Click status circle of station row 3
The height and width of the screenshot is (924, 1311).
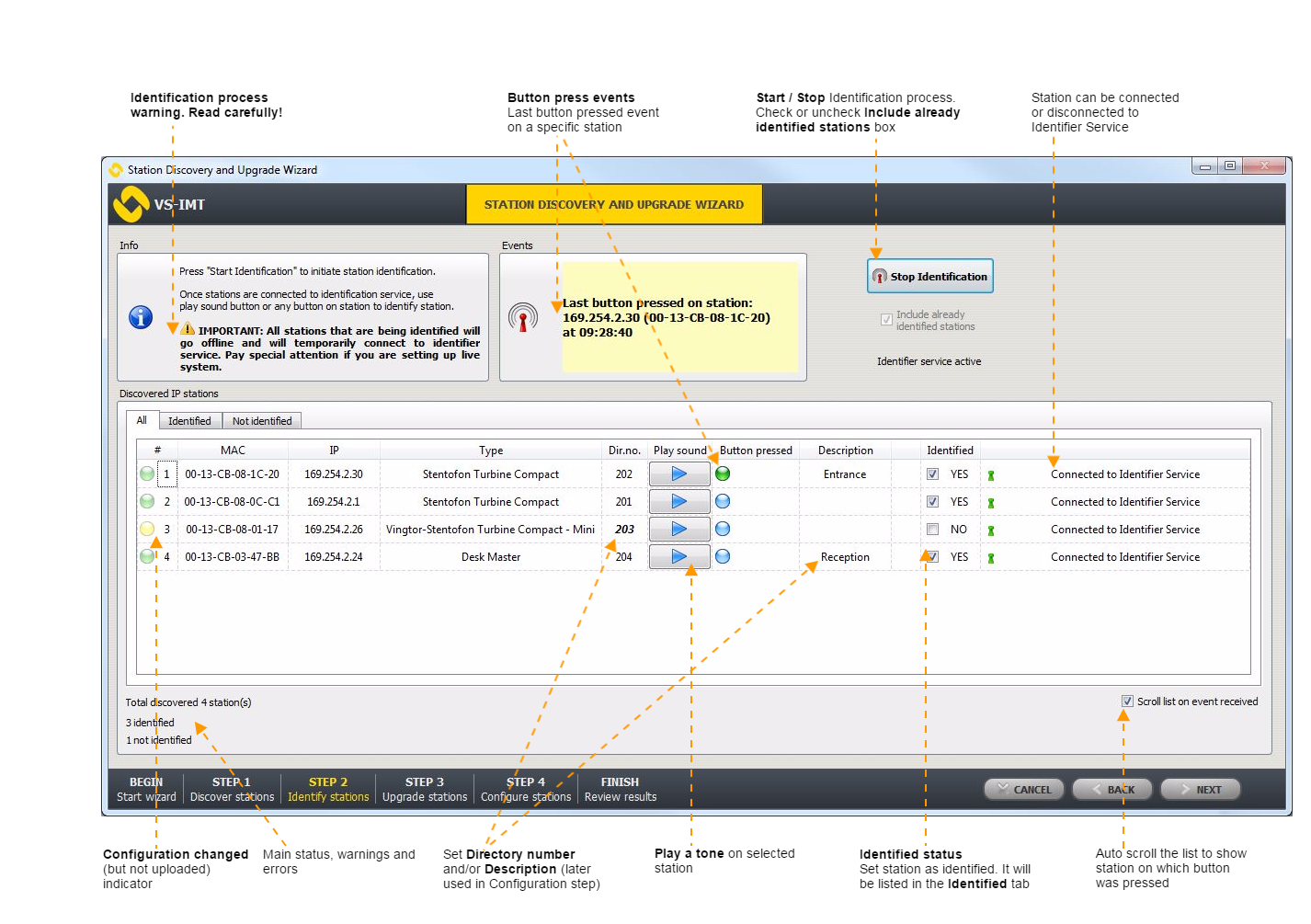pyautogui.click(x=147, y=530)
